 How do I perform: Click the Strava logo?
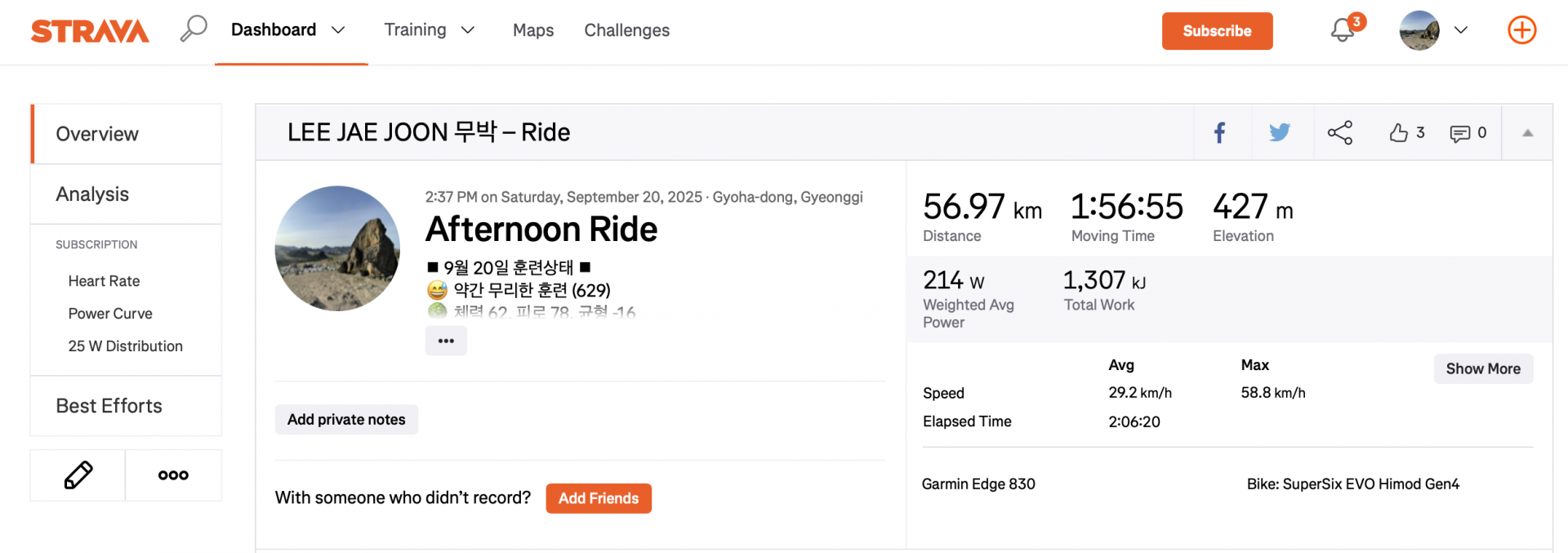pos(90,31)
